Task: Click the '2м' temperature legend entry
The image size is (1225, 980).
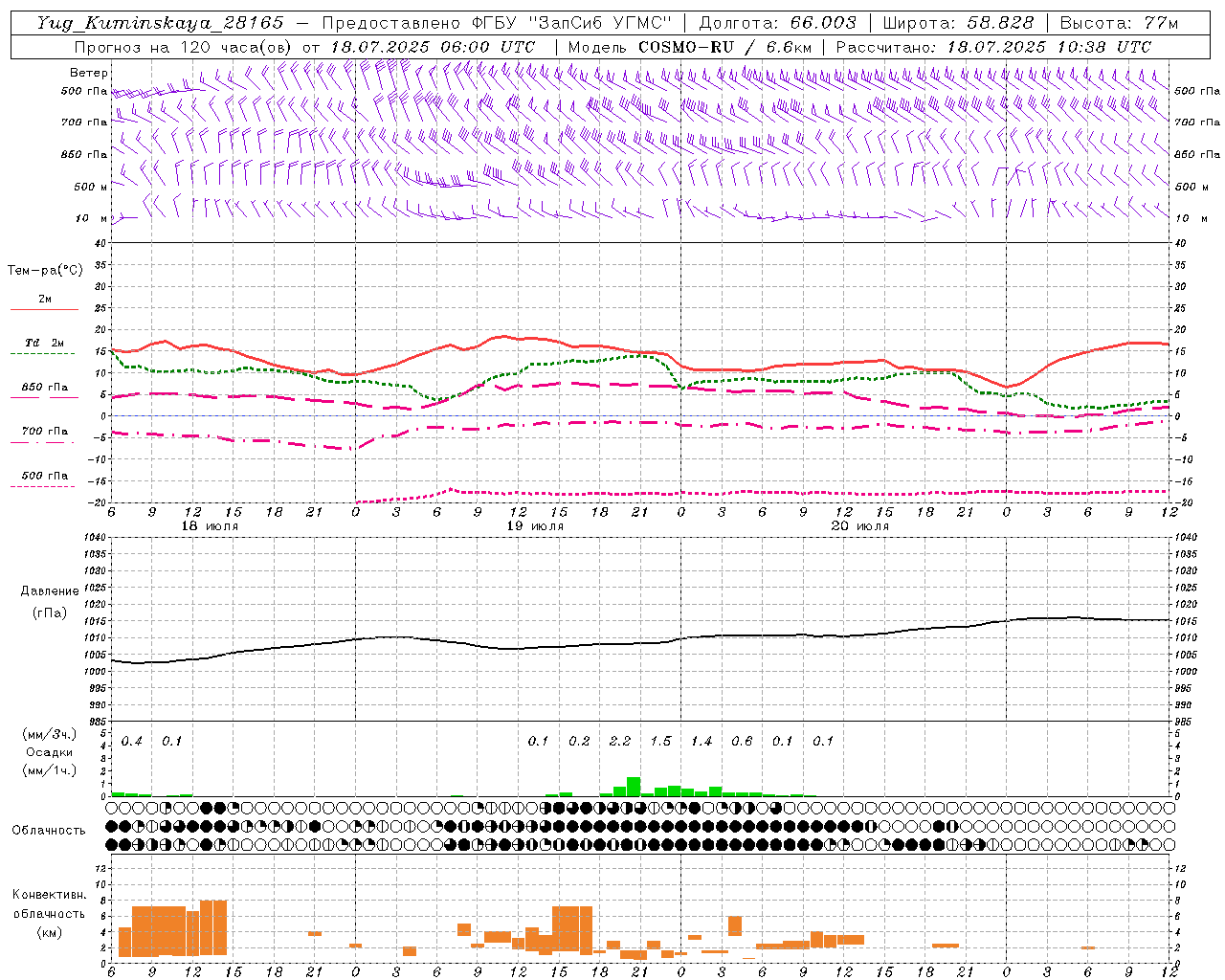Action: tap(45, 300)
